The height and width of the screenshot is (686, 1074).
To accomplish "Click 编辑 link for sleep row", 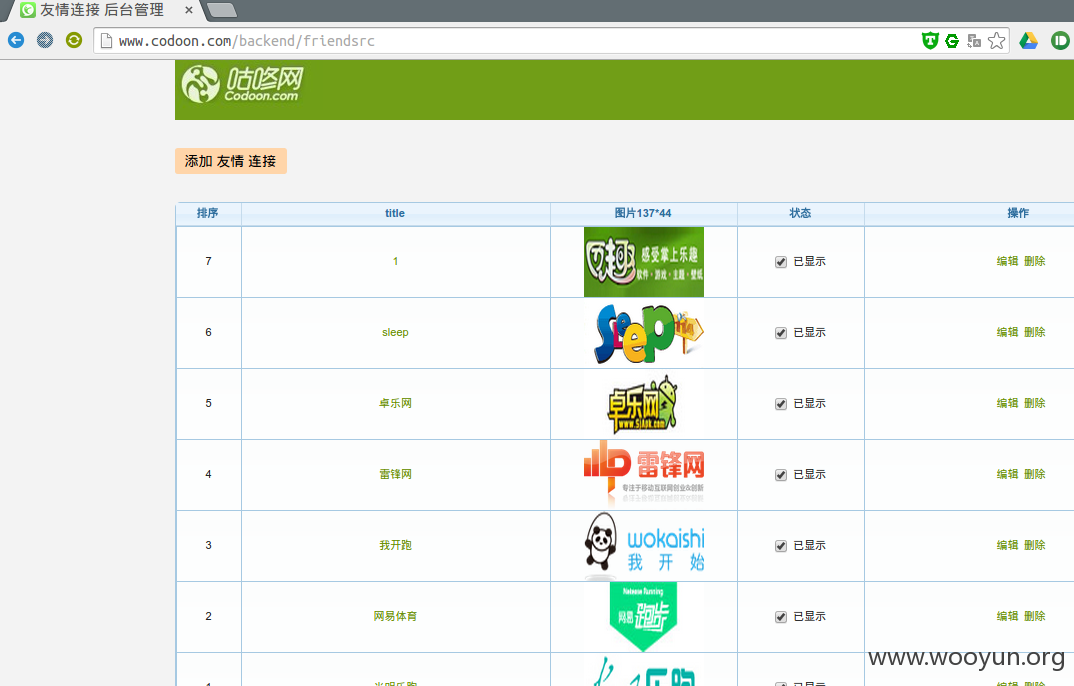I will [1007, 332].
